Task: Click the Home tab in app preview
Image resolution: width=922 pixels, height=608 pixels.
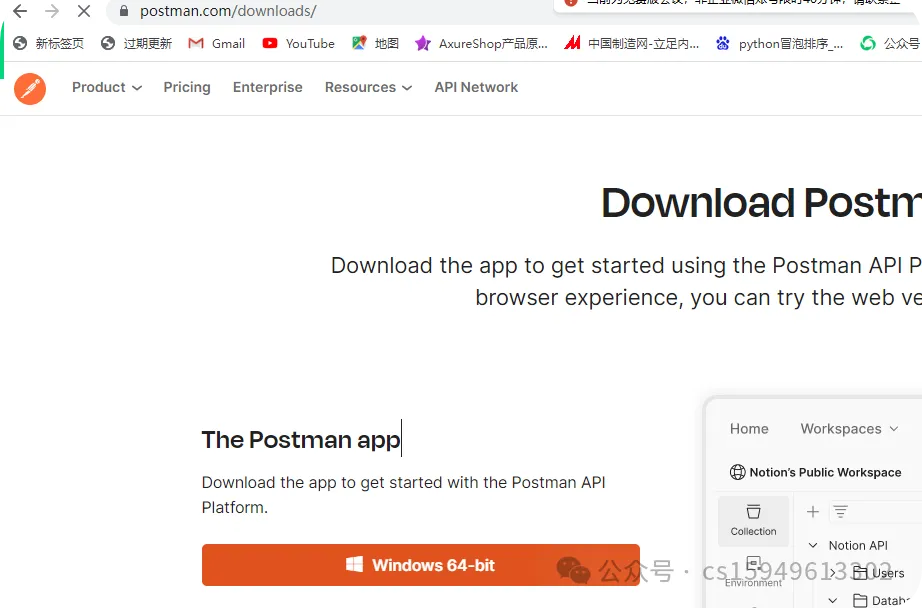Action: (749, 429)
